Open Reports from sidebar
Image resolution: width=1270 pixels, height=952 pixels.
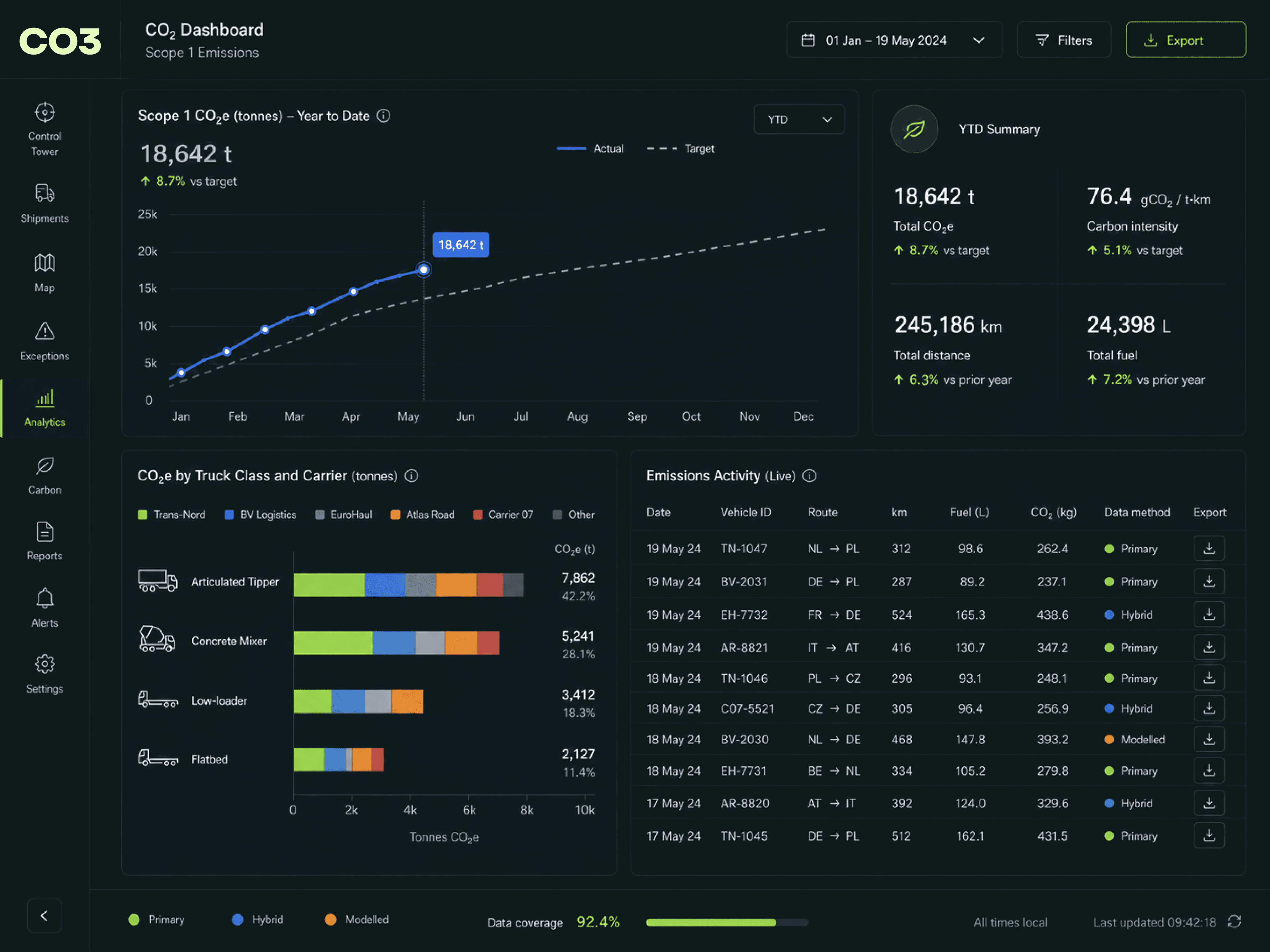[x=45, y=542]
